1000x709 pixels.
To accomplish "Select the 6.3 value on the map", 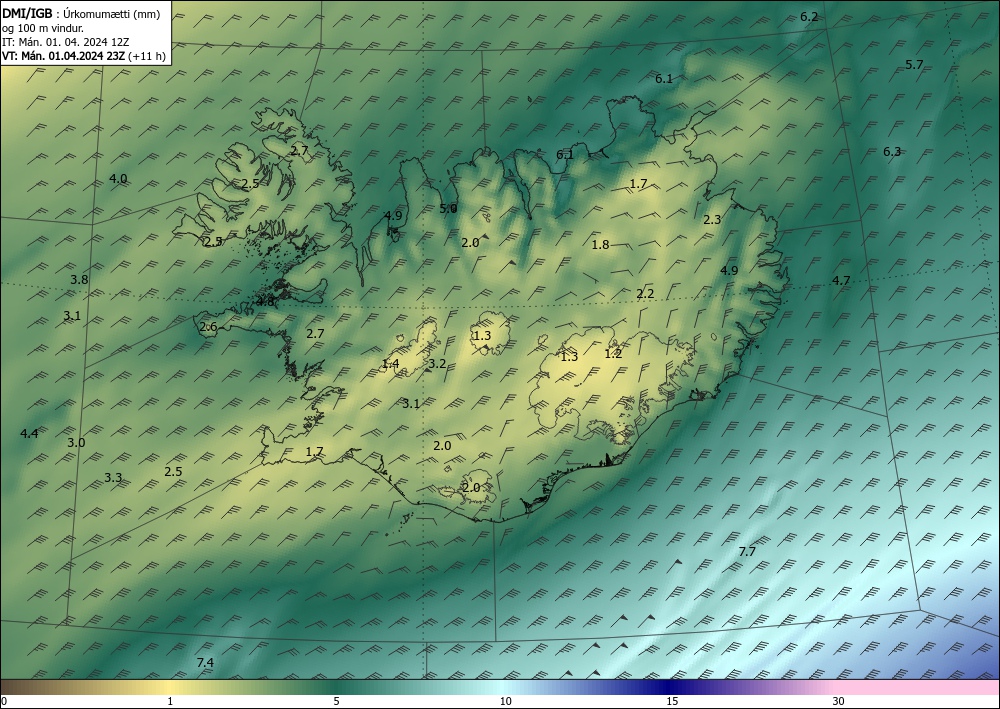I will click(x=892, y=152).
